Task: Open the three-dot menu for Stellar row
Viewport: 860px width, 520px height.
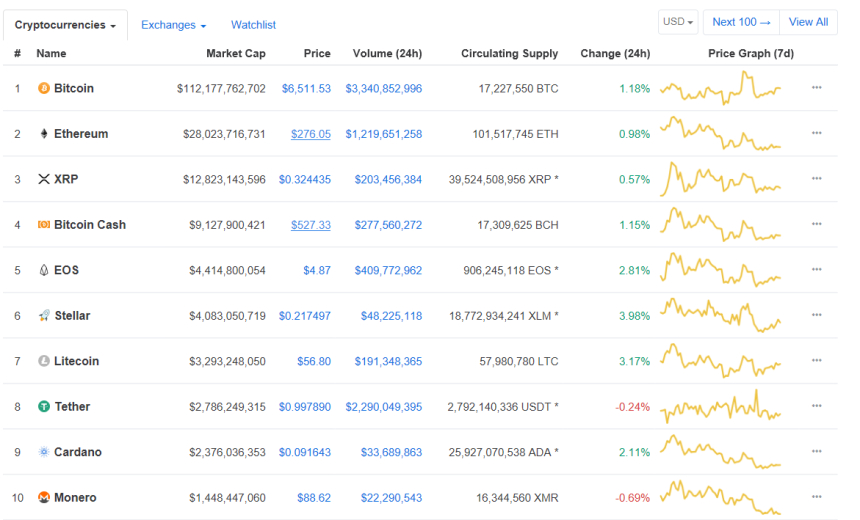Action: tap(817, 315)
